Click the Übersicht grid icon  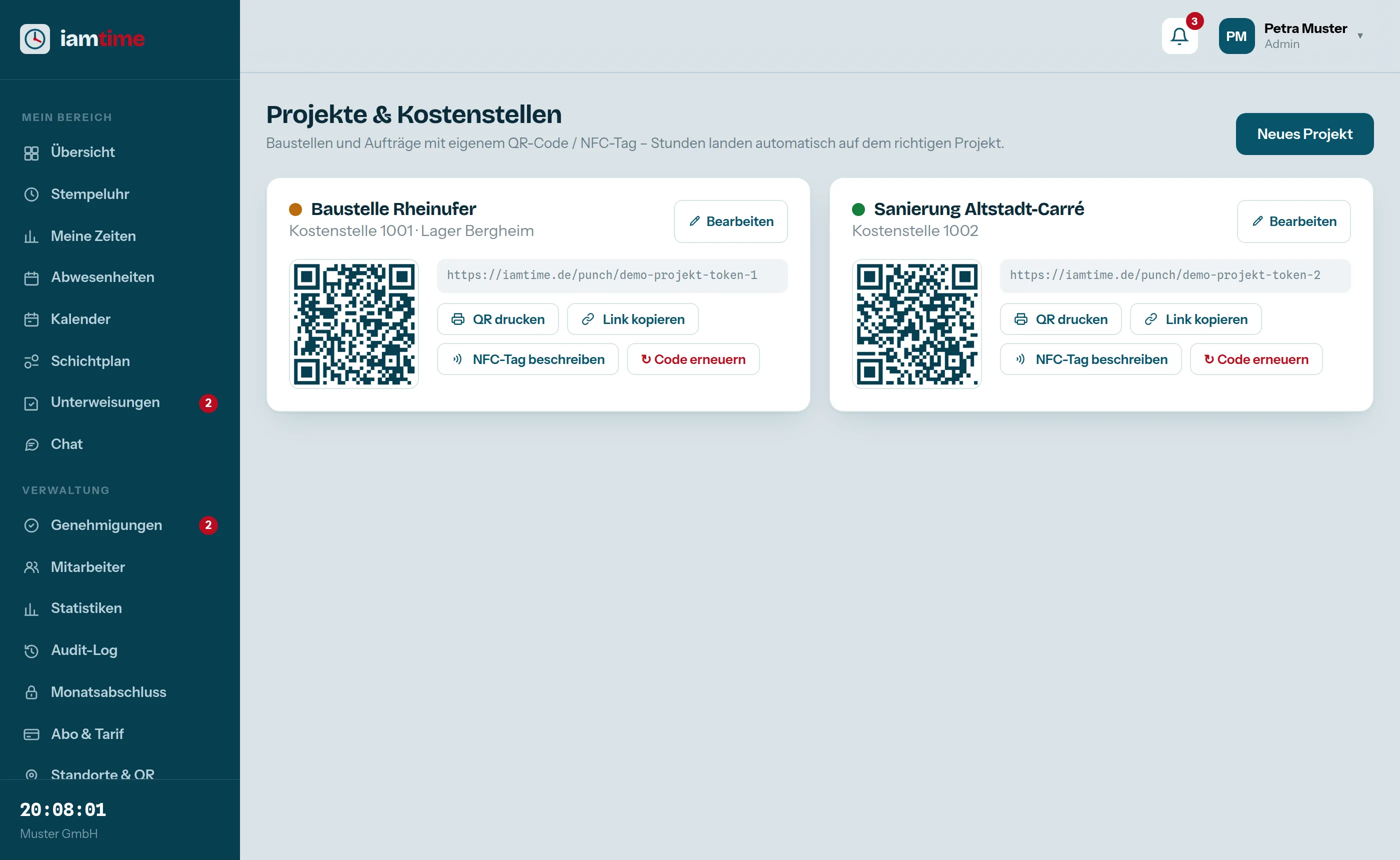tap(31, 153)
